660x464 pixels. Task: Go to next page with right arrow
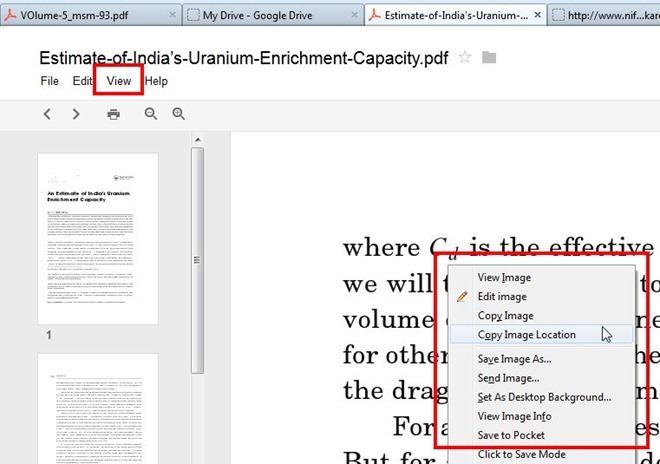click(x=76, y=114)
